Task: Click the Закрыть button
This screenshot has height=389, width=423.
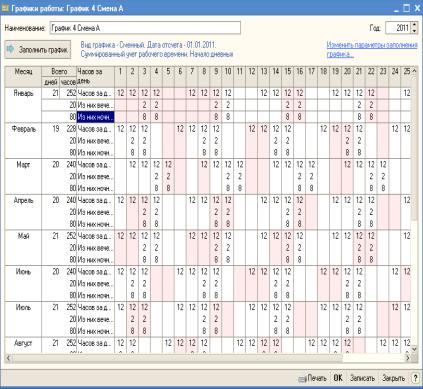Action: click(393, 378)
